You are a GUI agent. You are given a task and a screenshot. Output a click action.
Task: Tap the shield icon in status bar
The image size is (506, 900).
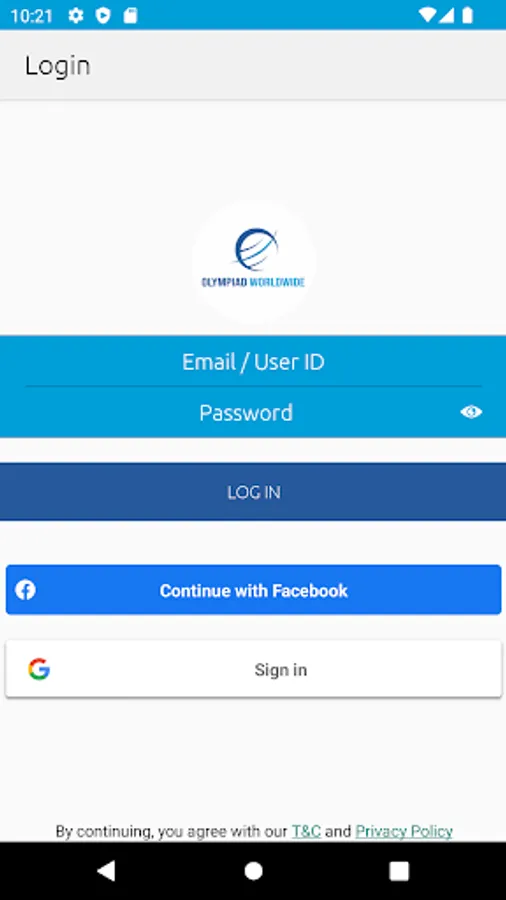(103, 15)
